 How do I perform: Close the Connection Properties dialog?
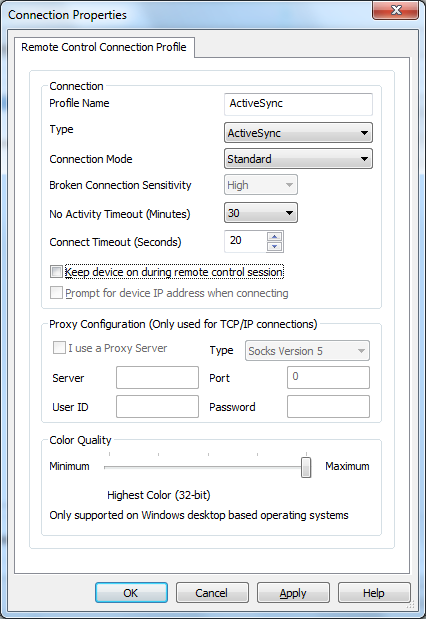click(396, 10)
